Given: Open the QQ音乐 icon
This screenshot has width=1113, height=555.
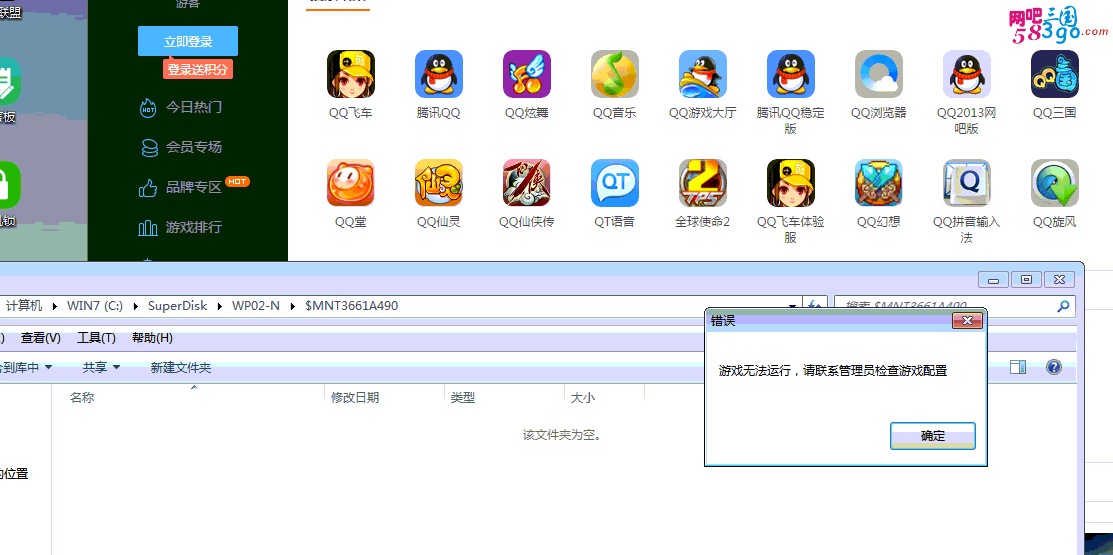Looking at the screenshot, I should 615,74.
